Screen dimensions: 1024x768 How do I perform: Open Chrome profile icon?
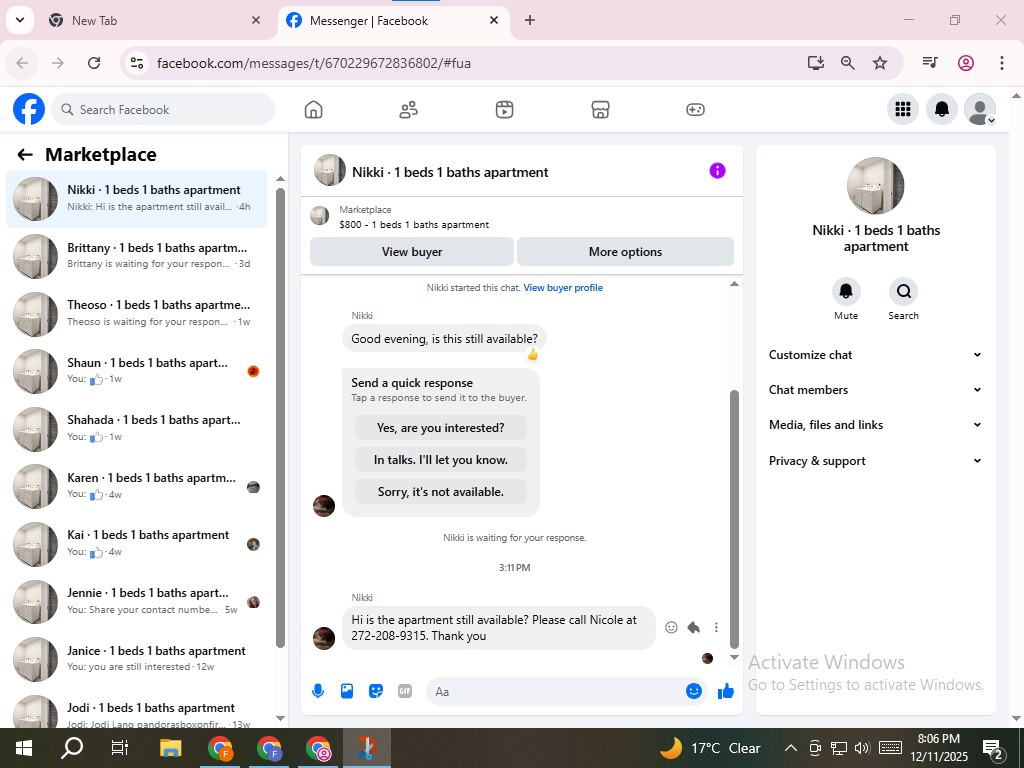966,63
